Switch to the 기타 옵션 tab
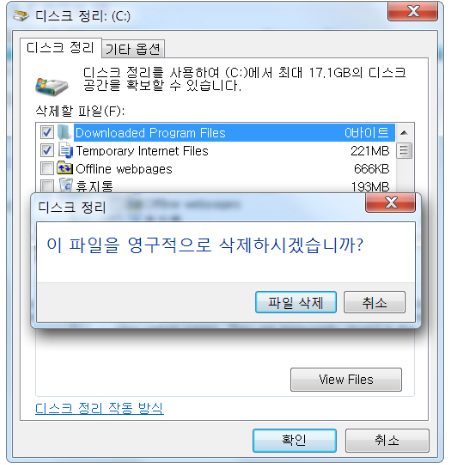 [133, 49]
